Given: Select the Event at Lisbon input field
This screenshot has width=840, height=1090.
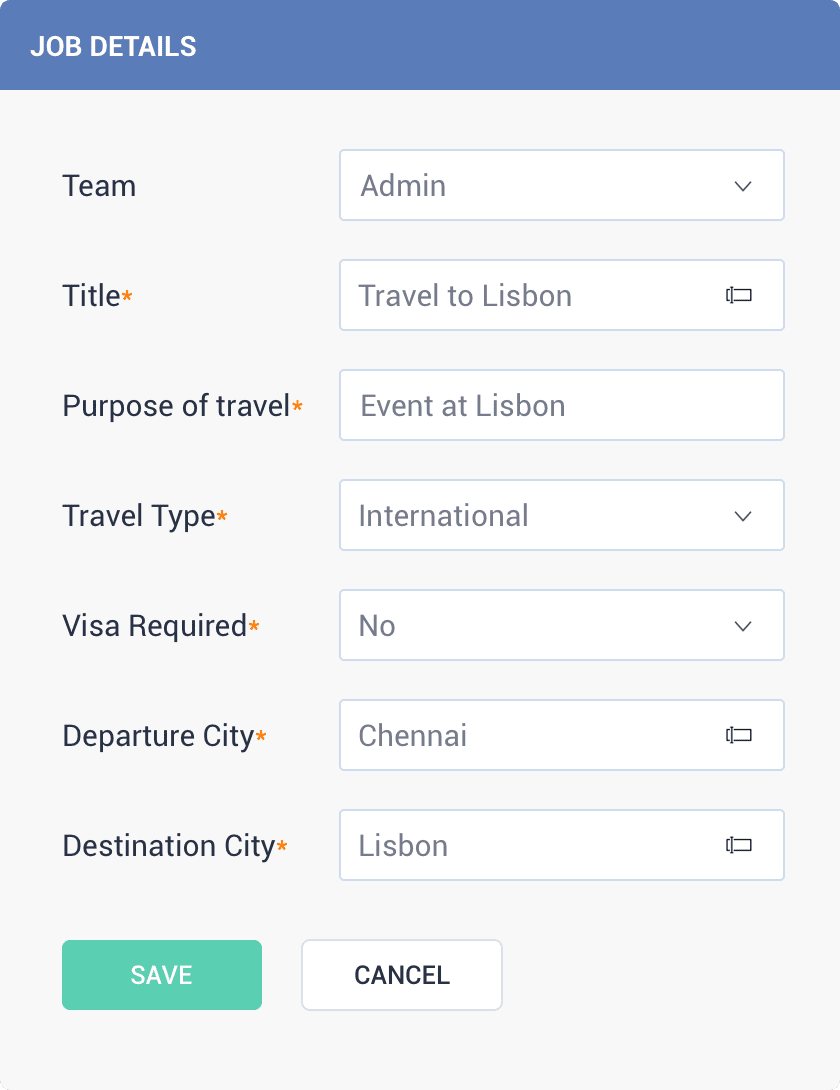Looking at the screenshot, I should point(562,405).
